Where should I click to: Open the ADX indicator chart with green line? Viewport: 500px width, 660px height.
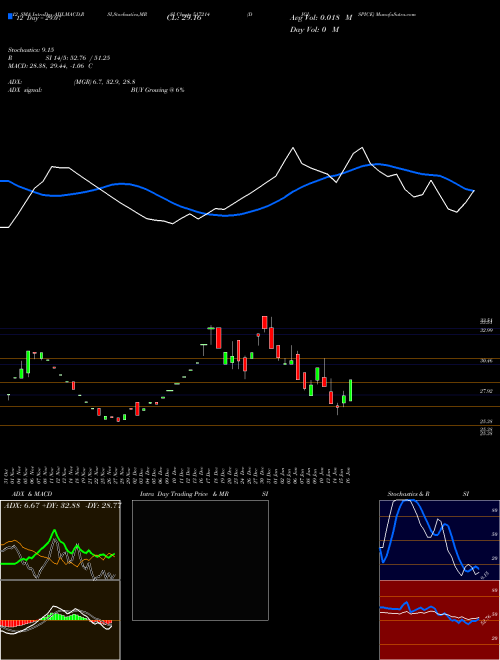click(x=60, y=540)
